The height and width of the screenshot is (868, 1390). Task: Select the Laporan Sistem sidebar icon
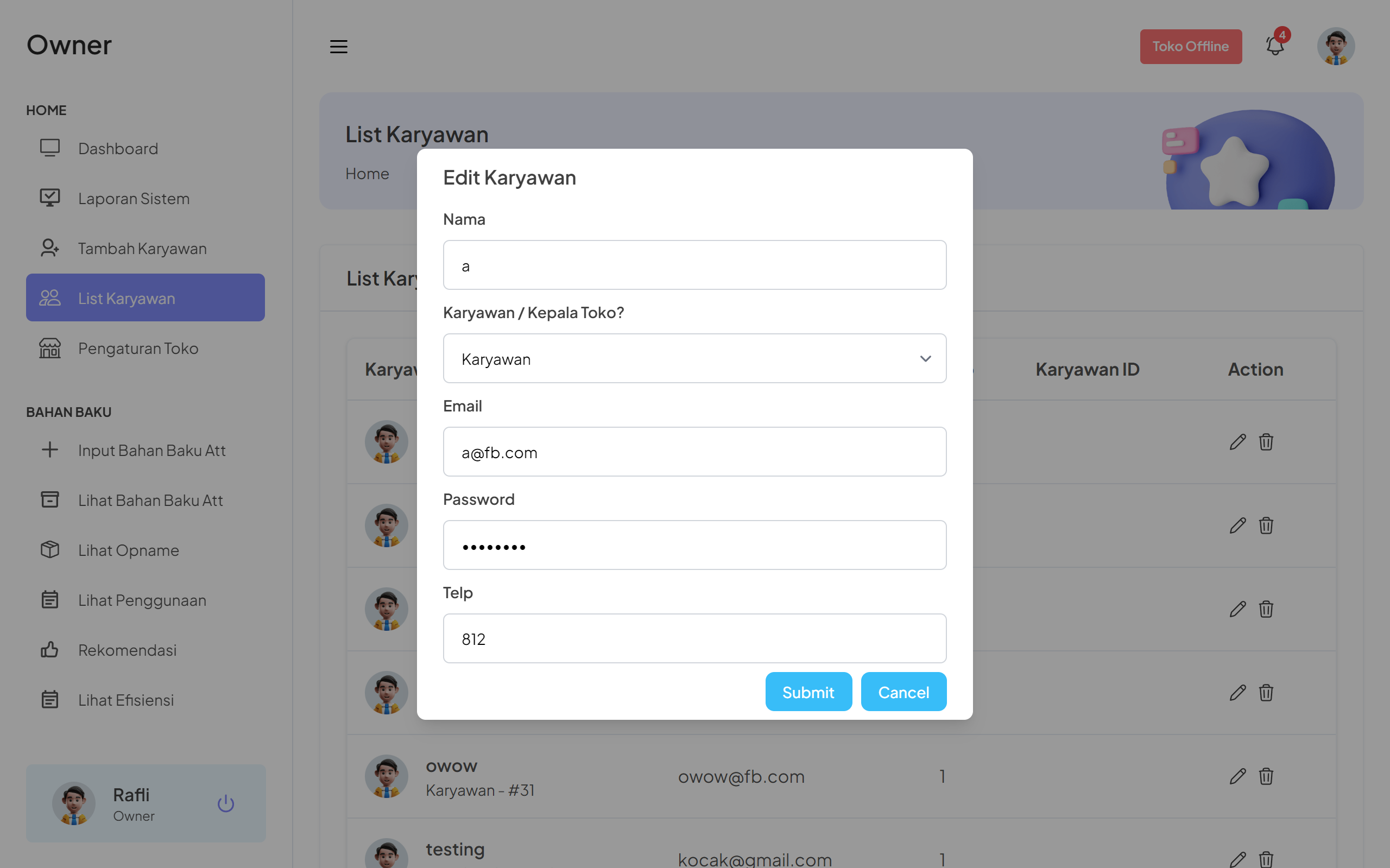(50, 198)
